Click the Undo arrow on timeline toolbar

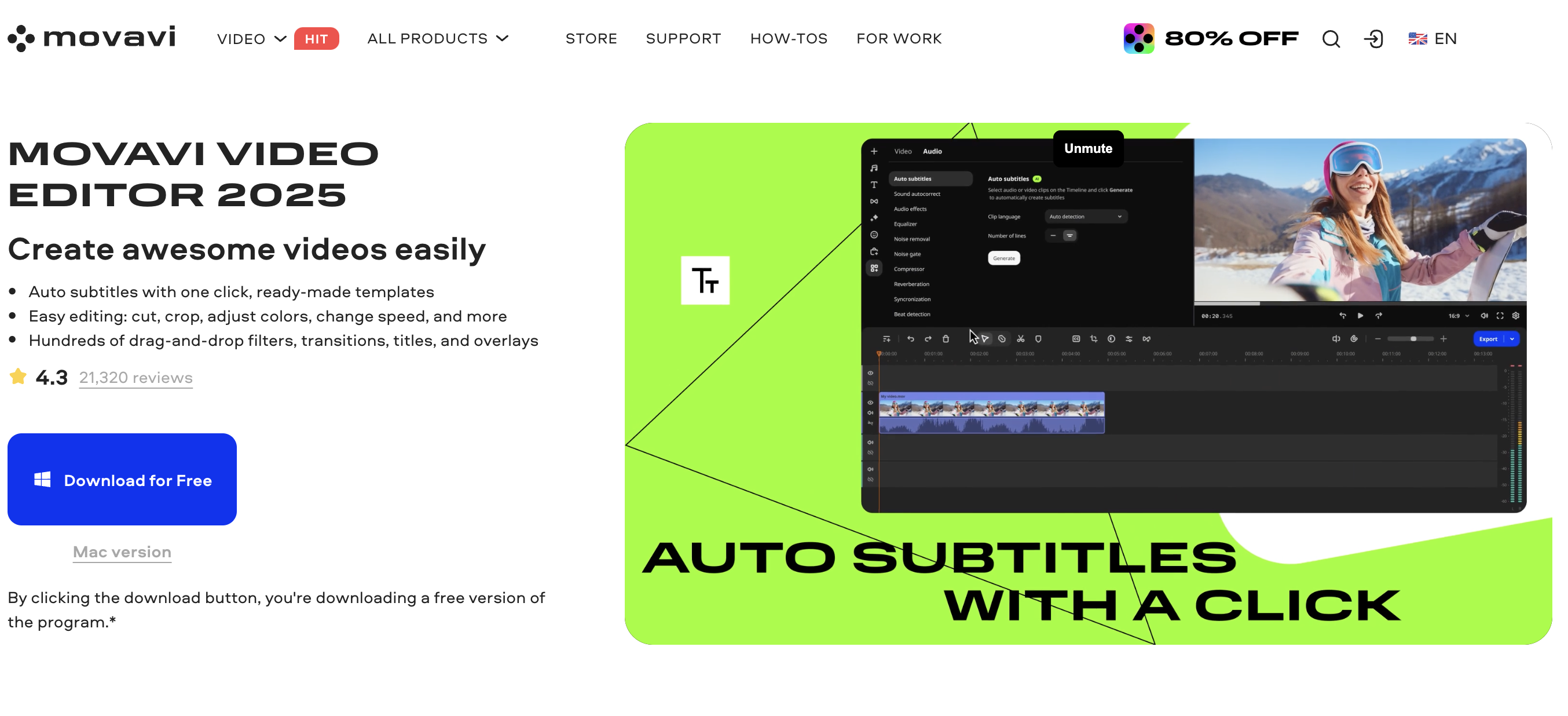click(911, 339)
